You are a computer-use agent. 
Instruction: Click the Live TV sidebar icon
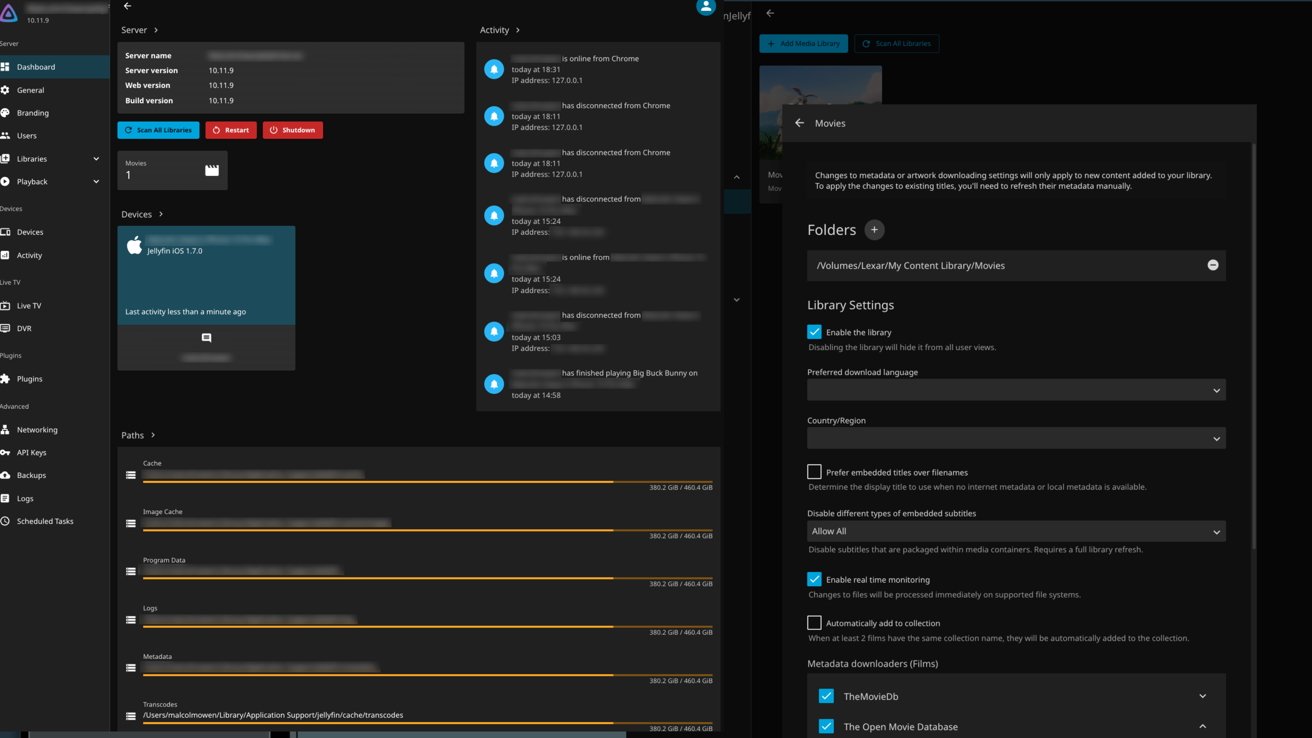click(5, 306)
